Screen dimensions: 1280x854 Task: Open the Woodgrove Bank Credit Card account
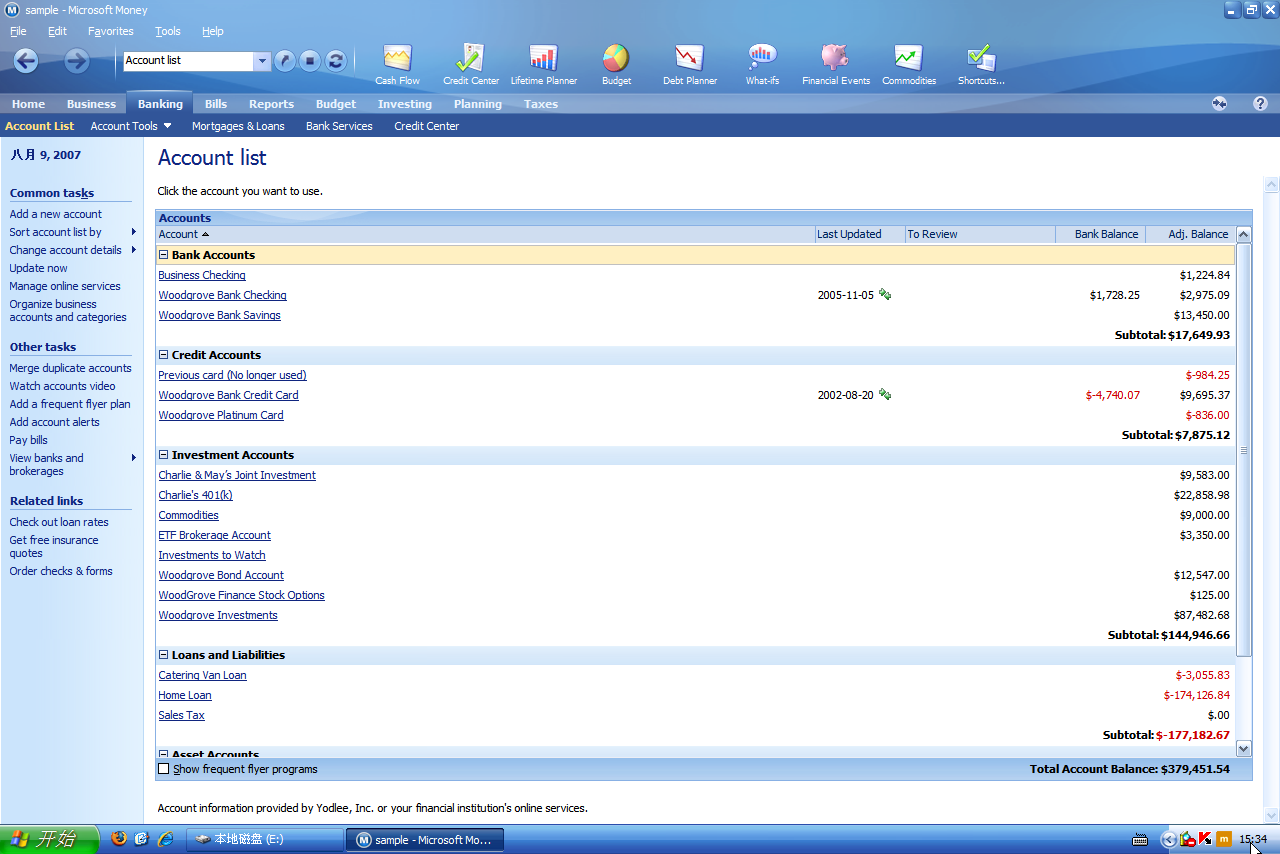click(x=228, y=395)
